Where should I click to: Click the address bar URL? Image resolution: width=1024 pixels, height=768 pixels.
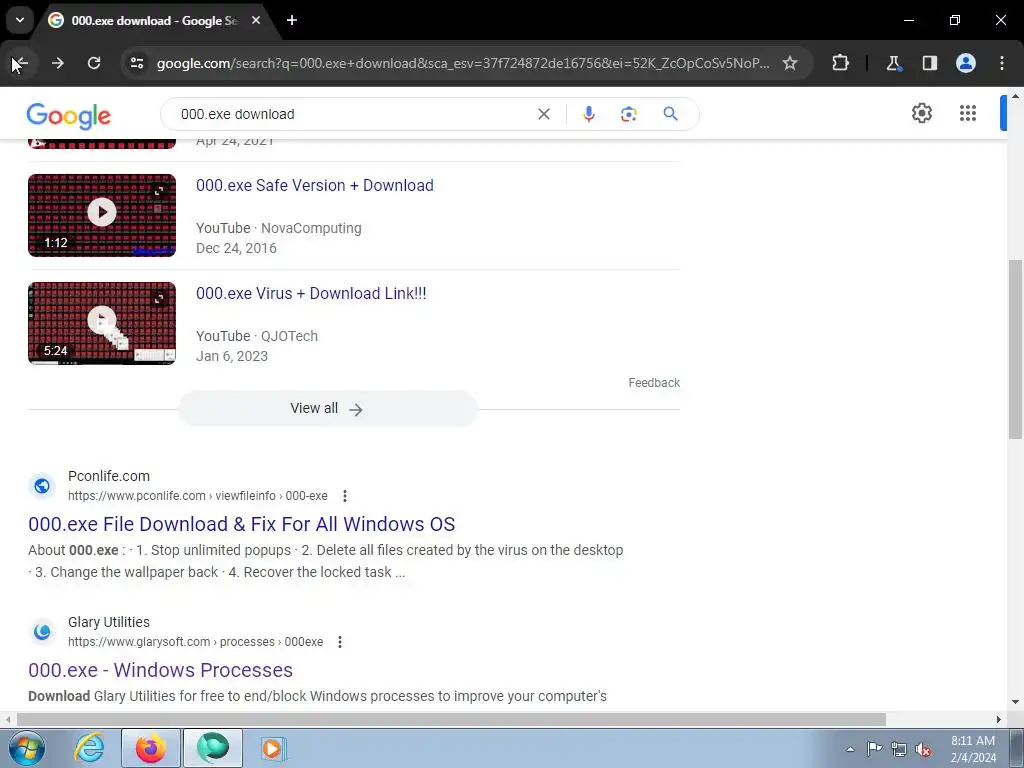(463, 63)
